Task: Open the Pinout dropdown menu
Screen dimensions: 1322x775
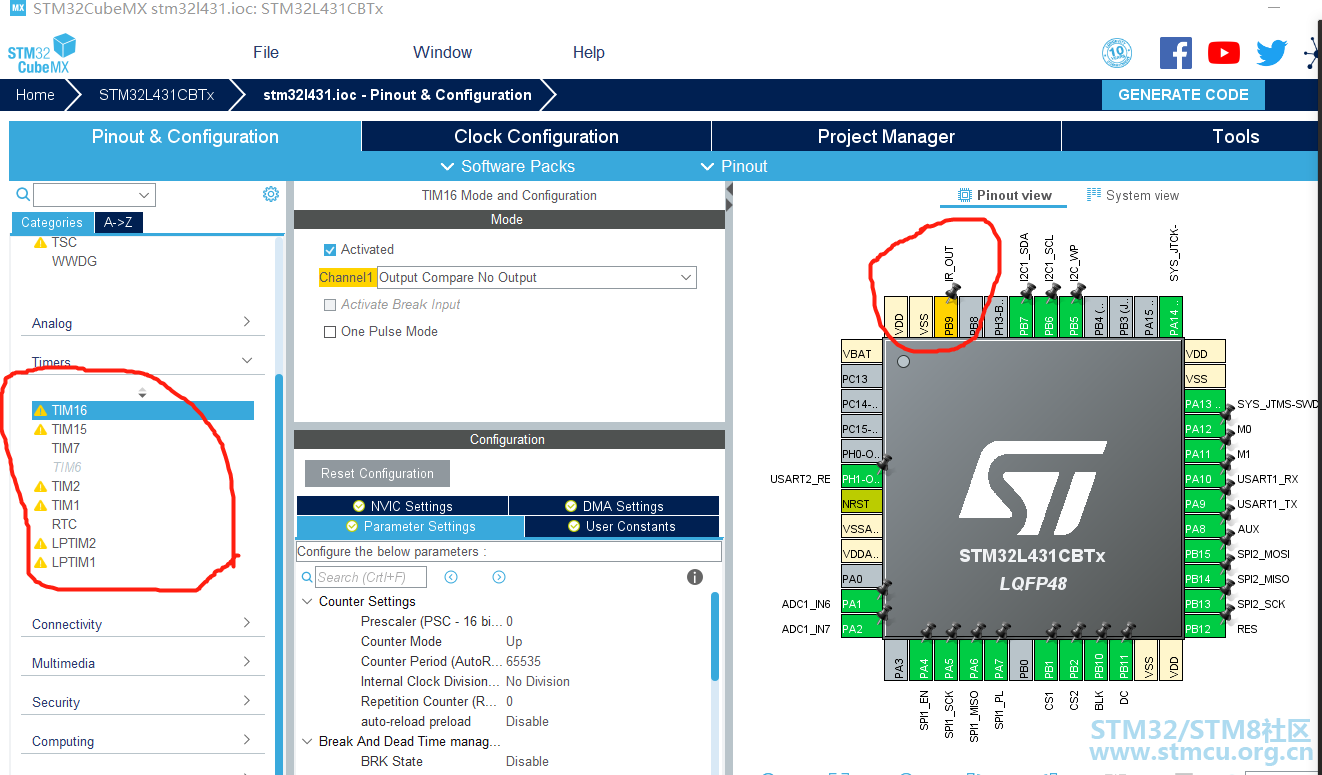Action: pyautogui.click(x=733, y=166)
